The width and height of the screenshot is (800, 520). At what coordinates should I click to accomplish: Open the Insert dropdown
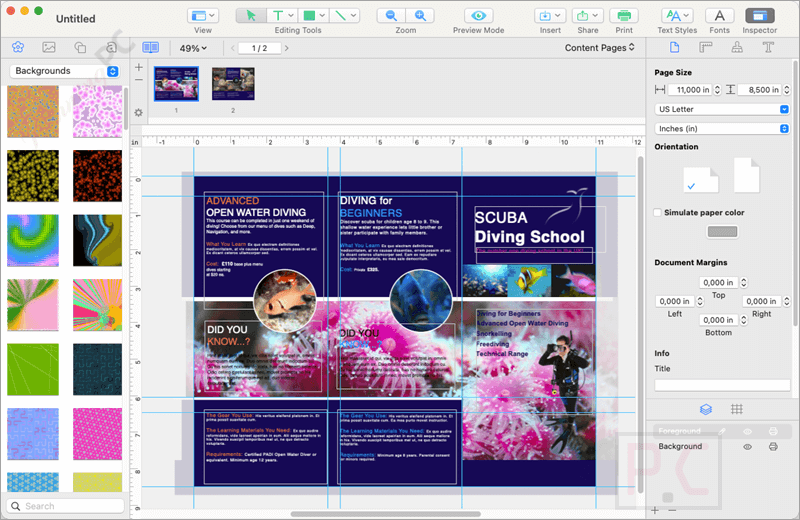tap(550, 15)
